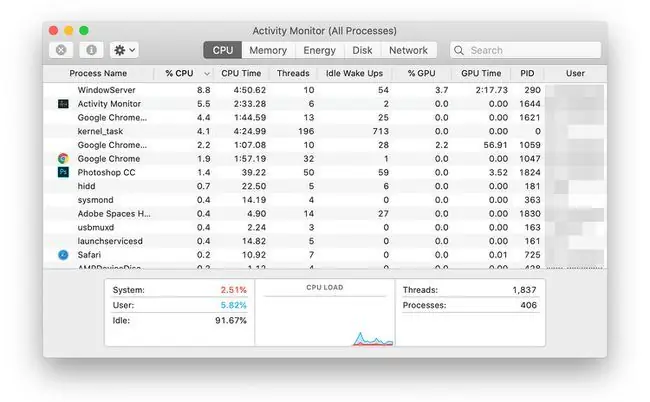Select Google Chrome row with PID 1621
The height and width of the screenshot is (402, 650).
pos(324,117)
